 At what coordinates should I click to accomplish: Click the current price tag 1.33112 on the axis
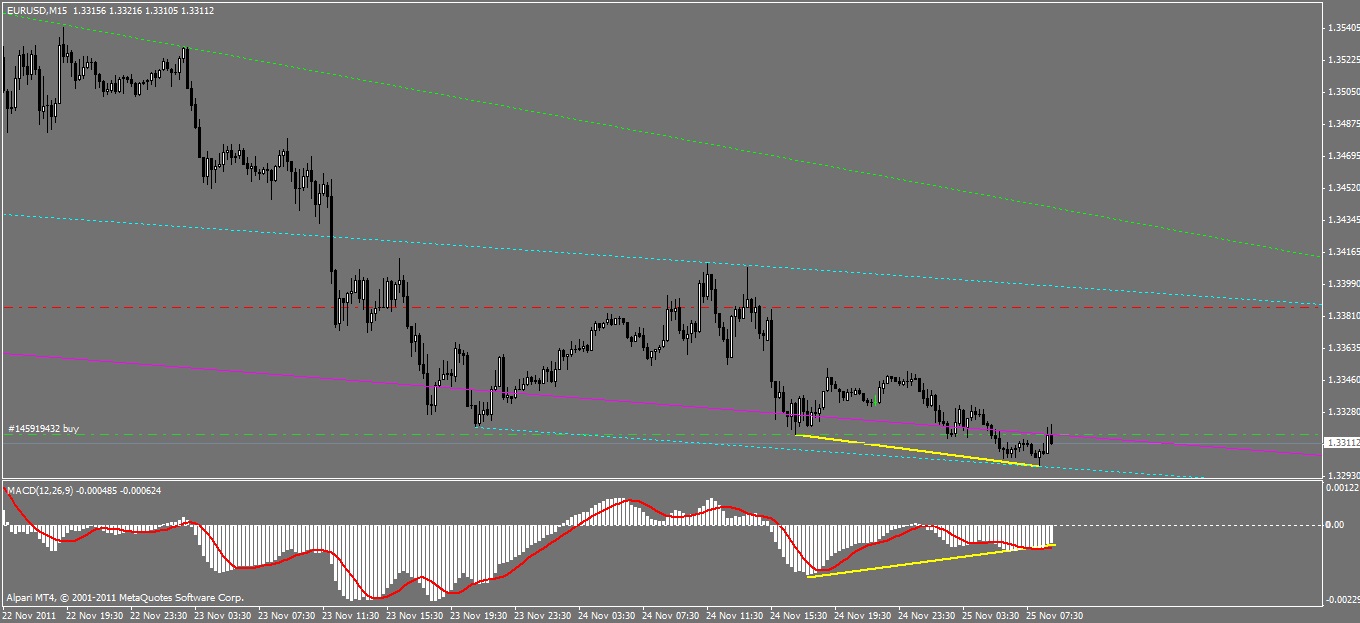tap(1340, 442)
